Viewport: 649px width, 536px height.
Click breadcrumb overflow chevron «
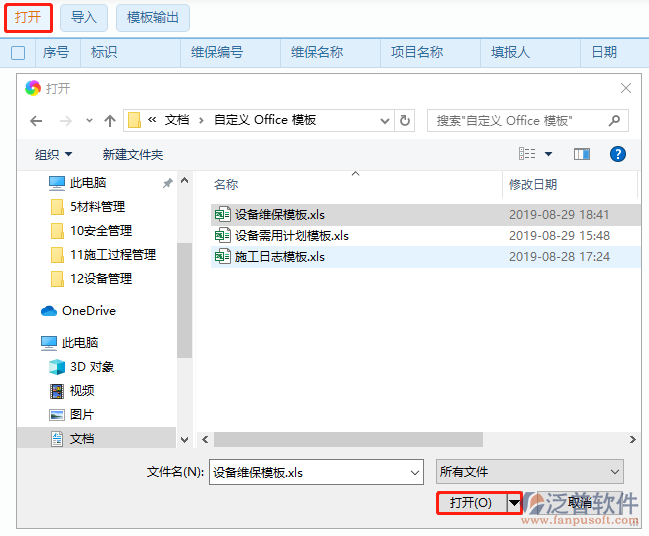pyautogui.click(x=152, y=120)
